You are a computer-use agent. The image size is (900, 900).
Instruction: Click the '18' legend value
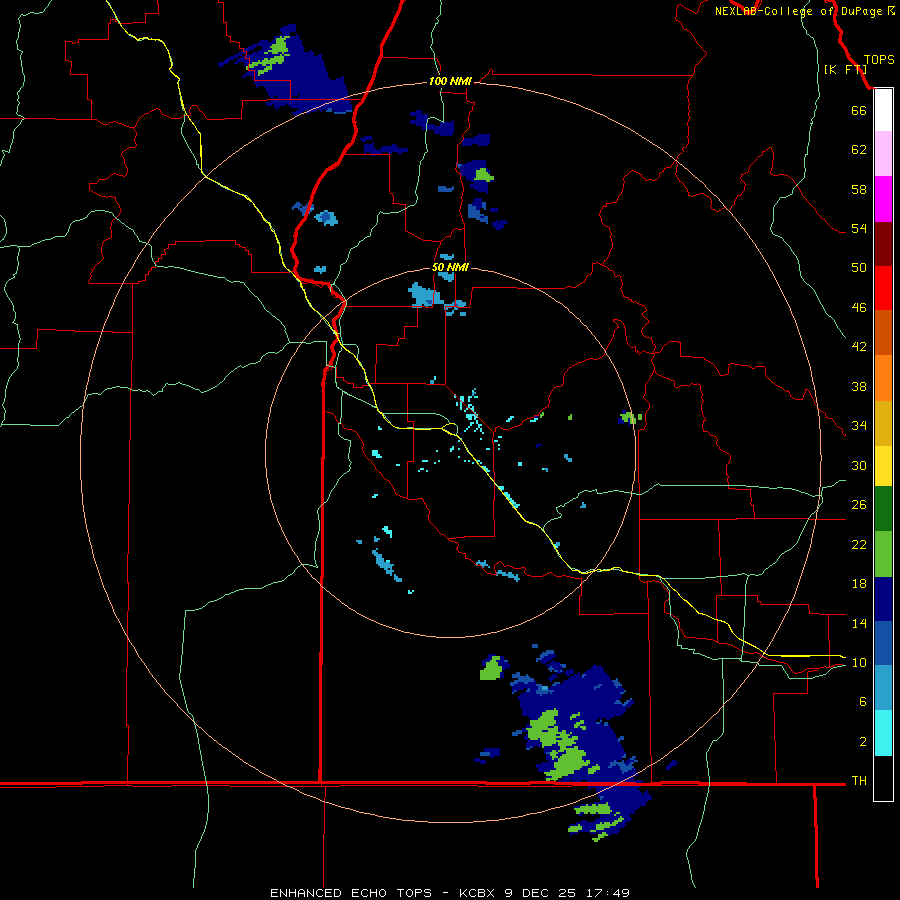(x=859, y=584)
